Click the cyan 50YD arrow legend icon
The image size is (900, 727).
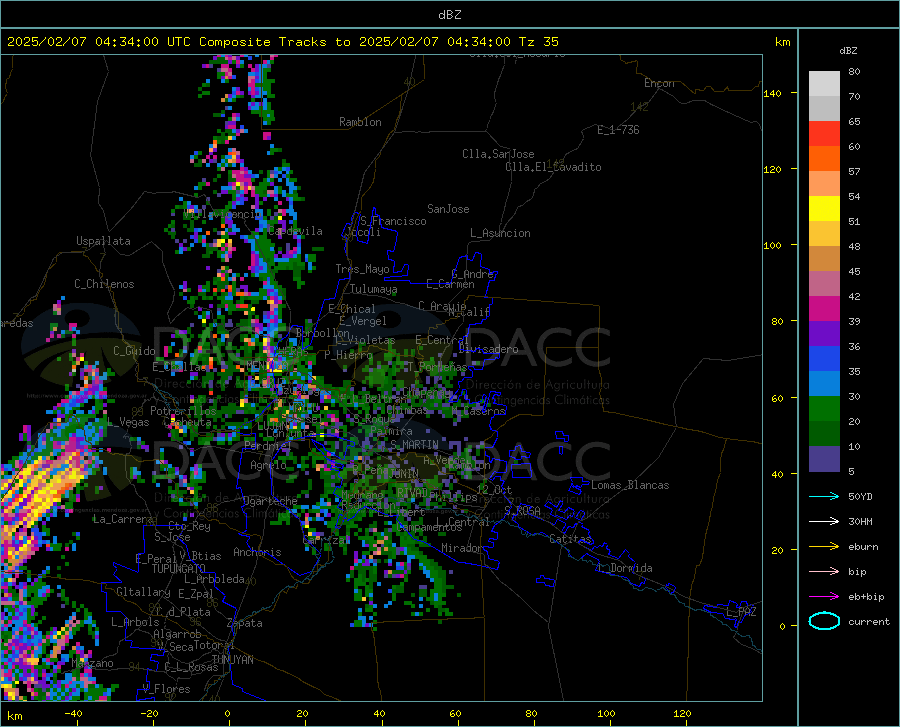(x=824, y=496)
